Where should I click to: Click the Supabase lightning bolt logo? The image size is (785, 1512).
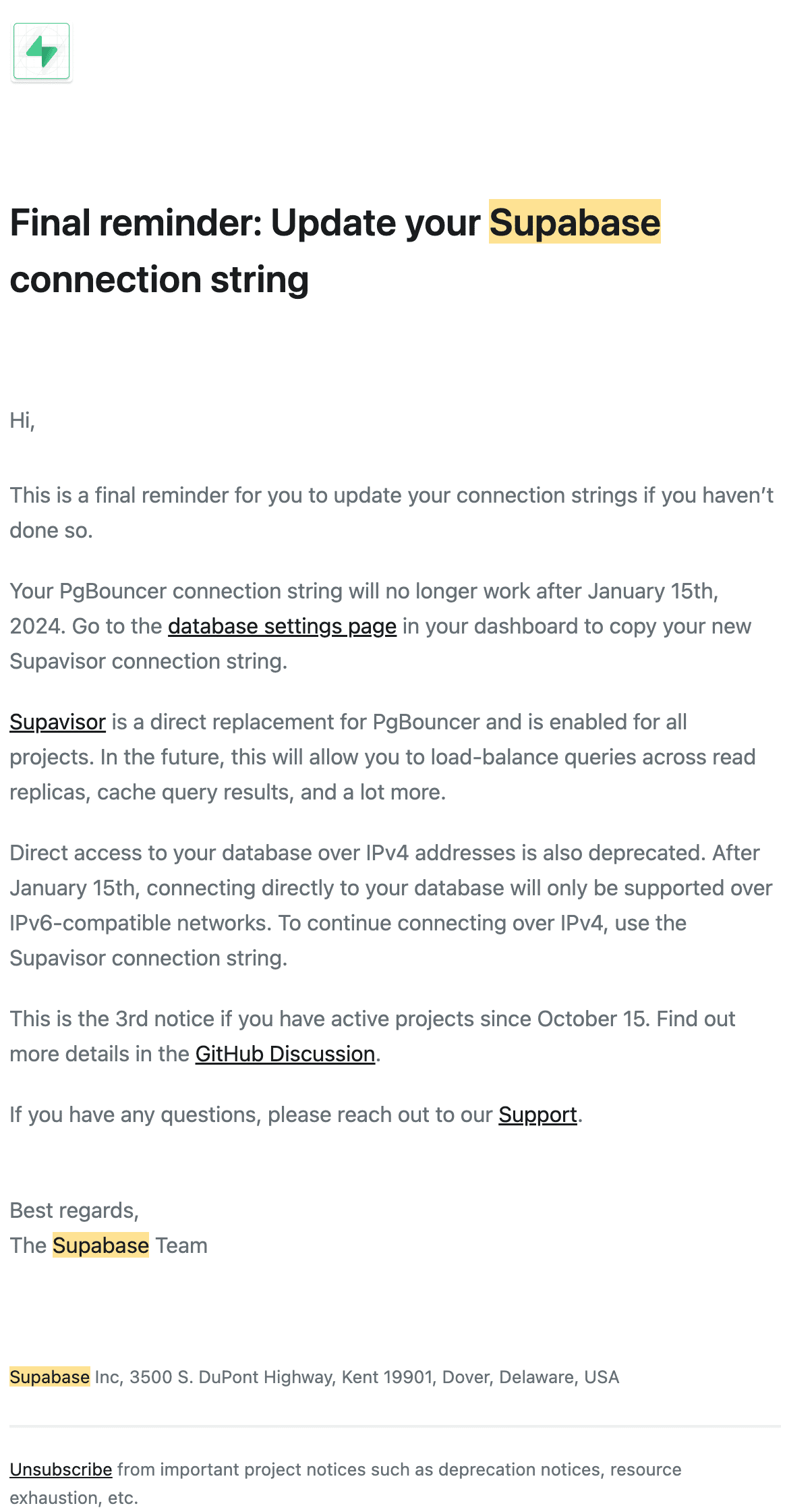coord(42,51)
